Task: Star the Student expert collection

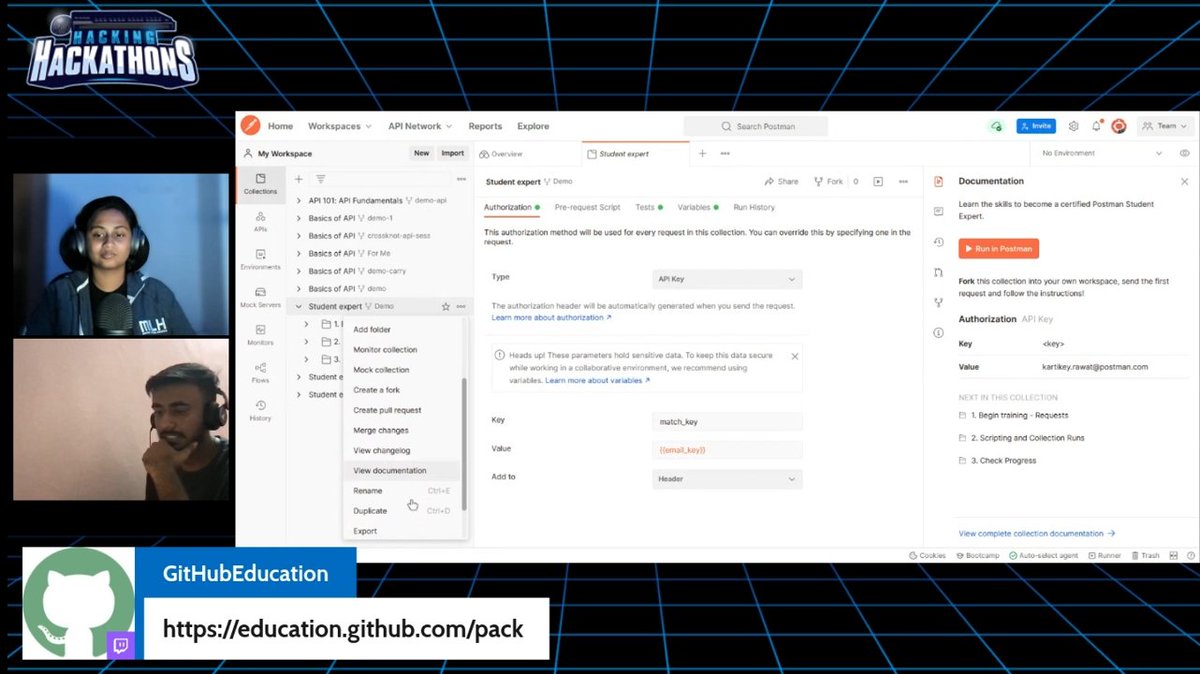Action: [x=446, y=306]
